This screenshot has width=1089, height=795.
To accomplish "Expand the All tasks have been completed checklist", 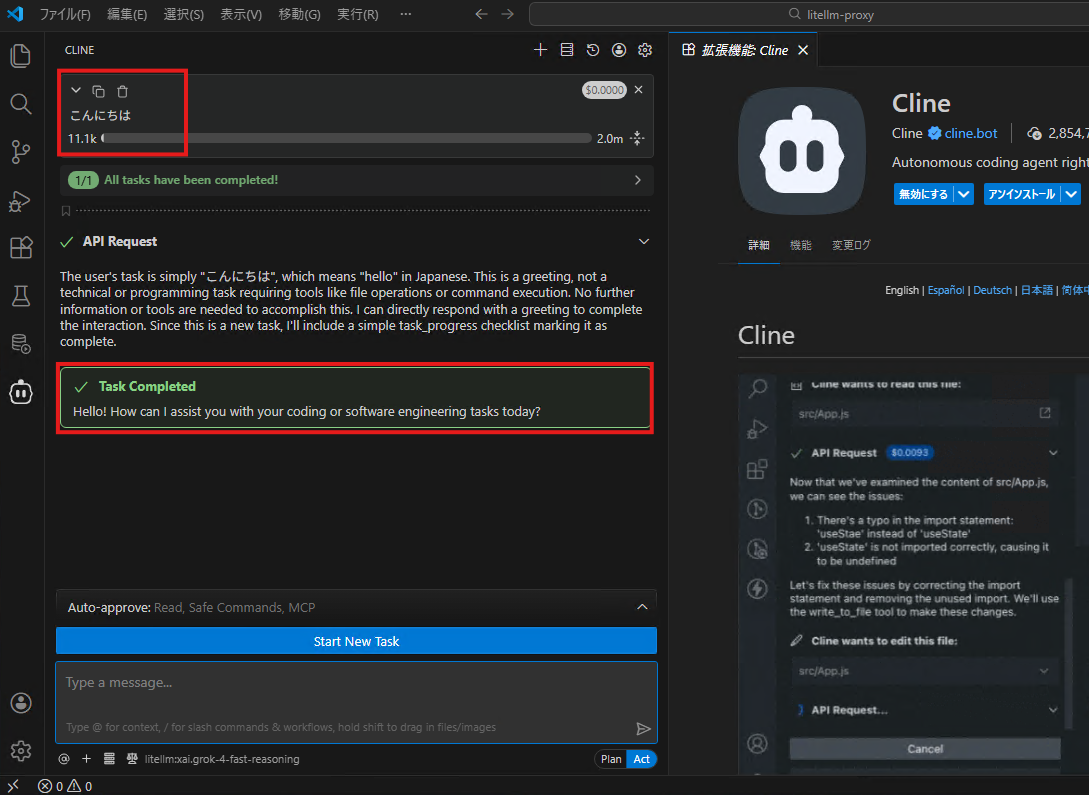I will click(x=638, y=180).
